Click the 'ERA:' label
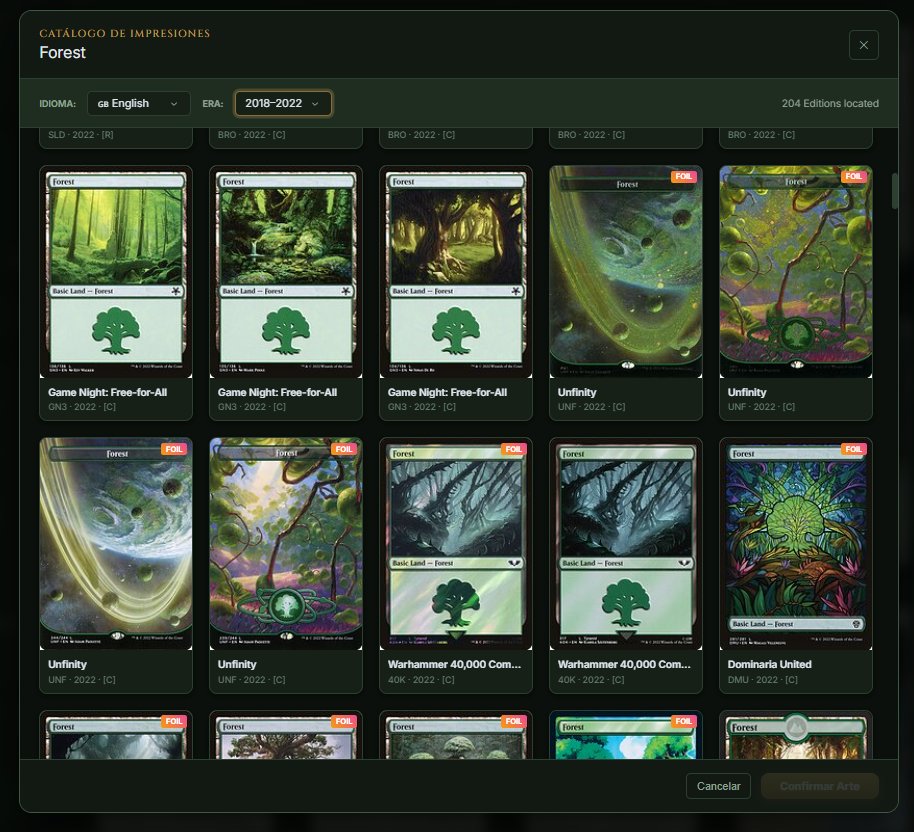Image resolution: width=914 pixels, height=832 pixels. (213, 104)
